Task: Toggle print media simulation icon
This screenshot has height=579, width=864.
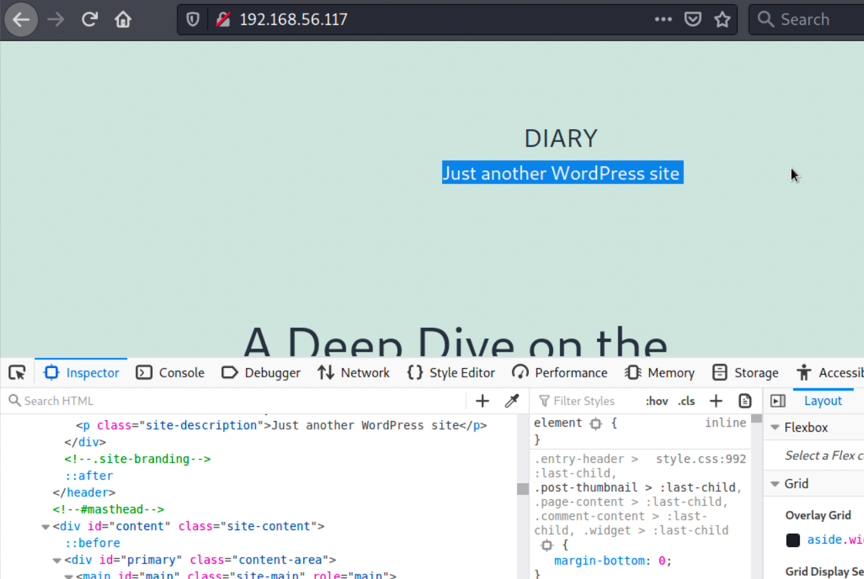Action: [x=745, y=401]
